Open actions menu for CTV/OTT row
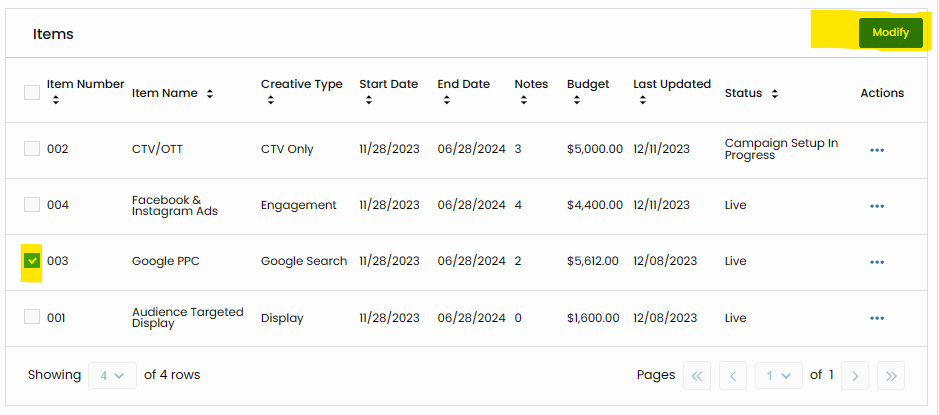The height and width of the screenshot is (415, 939). [877, 150]
